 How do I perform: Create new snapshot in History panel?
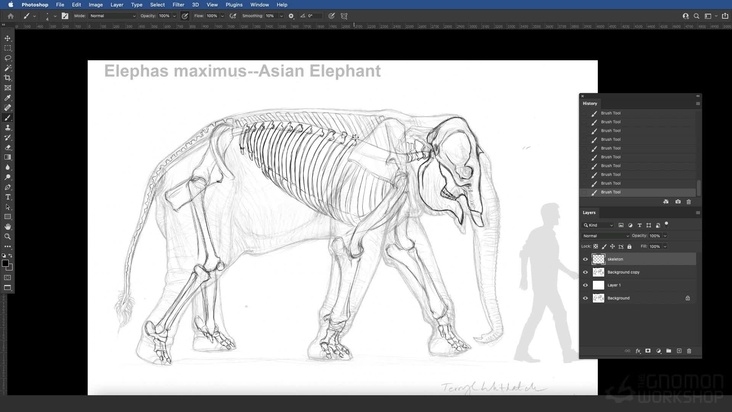(678, 202)
